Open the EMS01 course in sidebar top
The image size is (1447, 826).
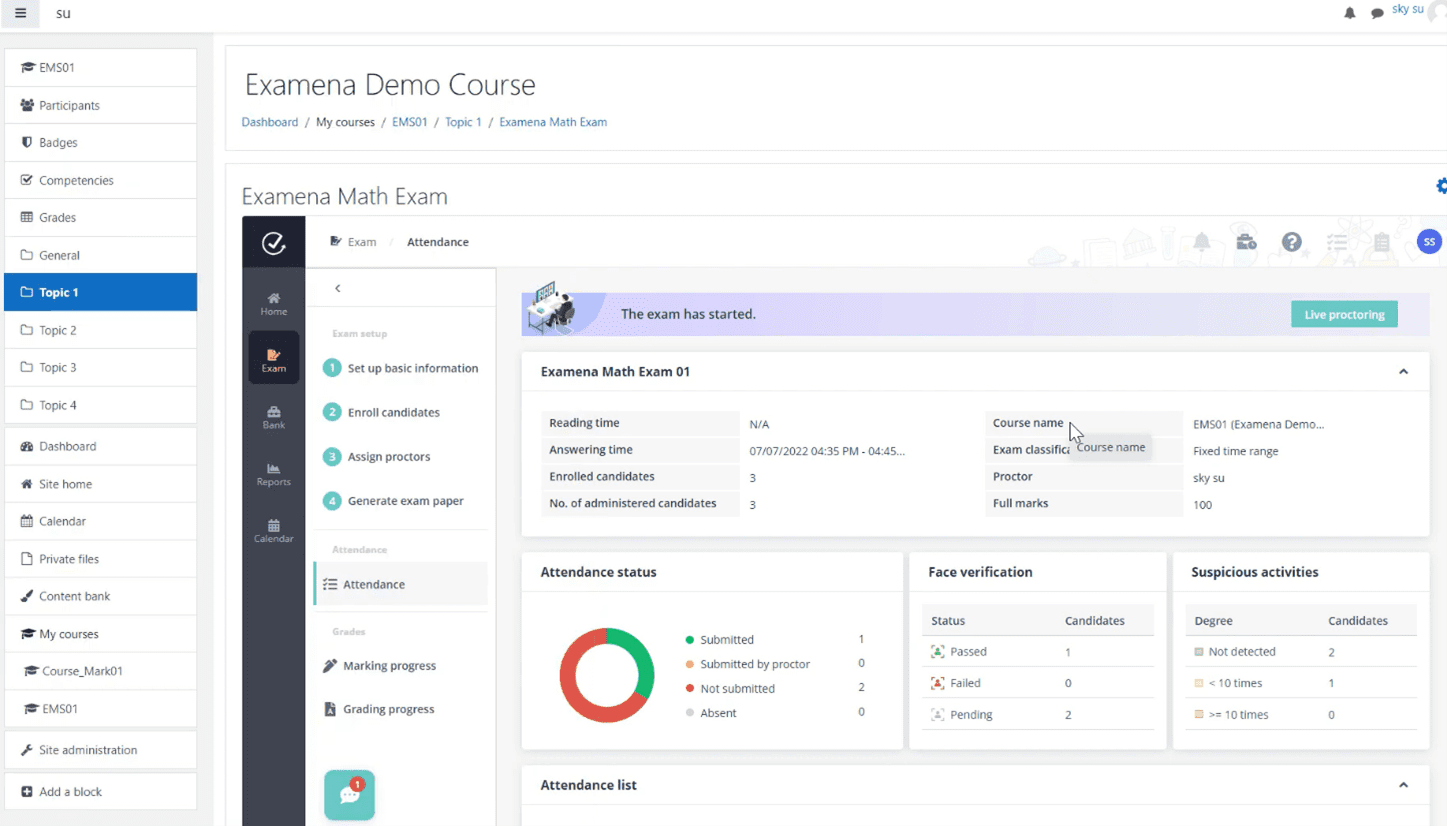(100, 68)
